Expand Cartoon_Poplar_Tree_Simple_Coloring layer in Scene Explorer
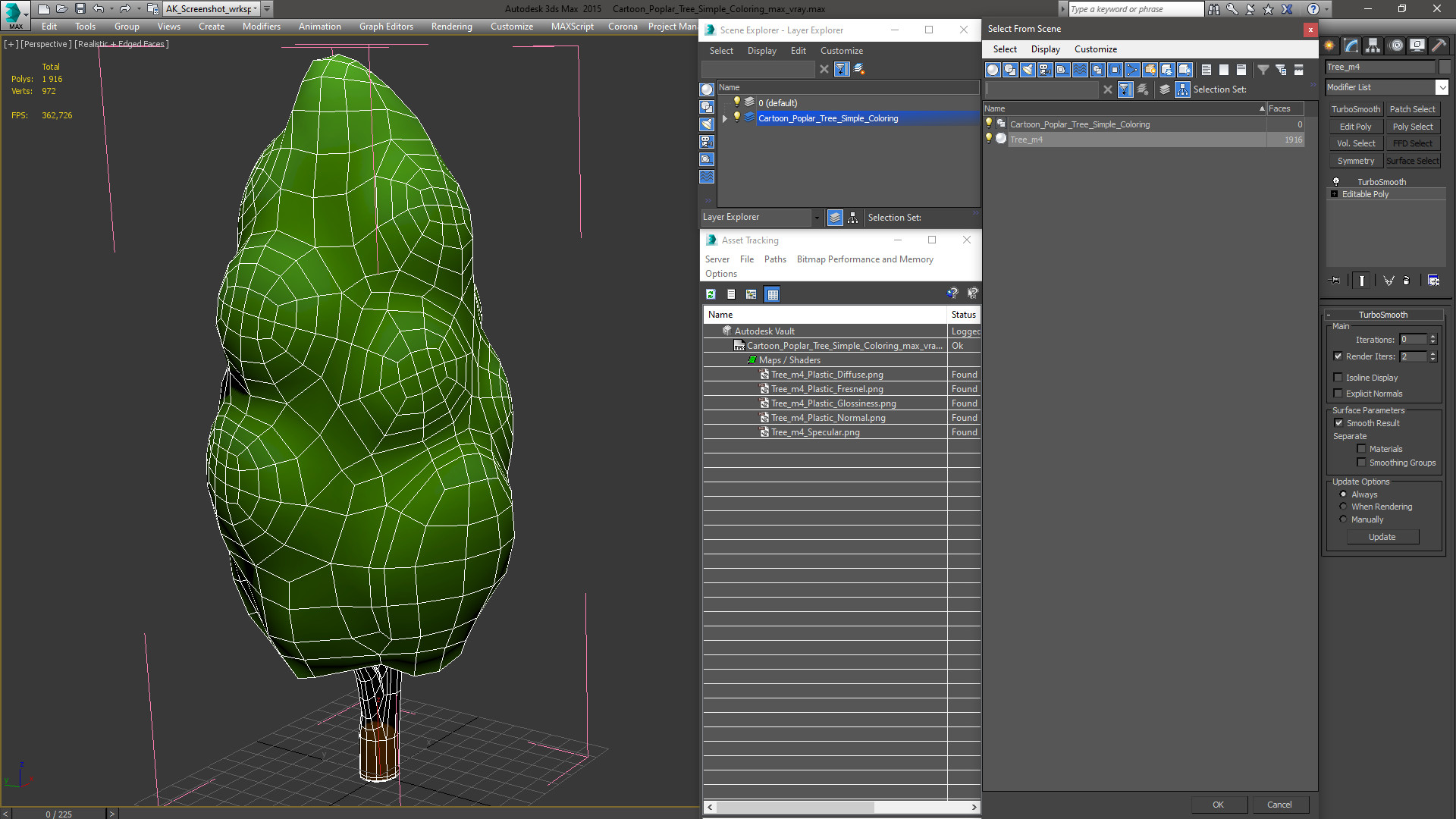The image size is (1456, 819). pyautogui.click(x=725, y=118)
